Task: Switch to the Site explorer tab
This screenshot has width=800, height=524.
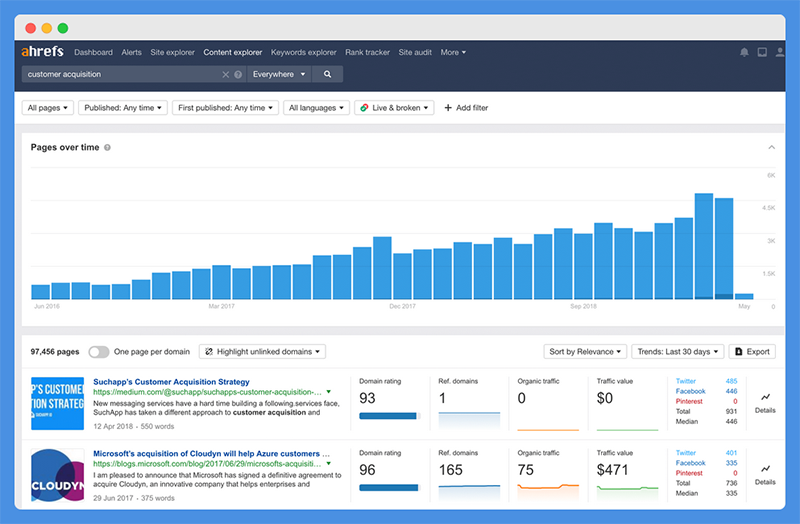Action: coord(172,52)
